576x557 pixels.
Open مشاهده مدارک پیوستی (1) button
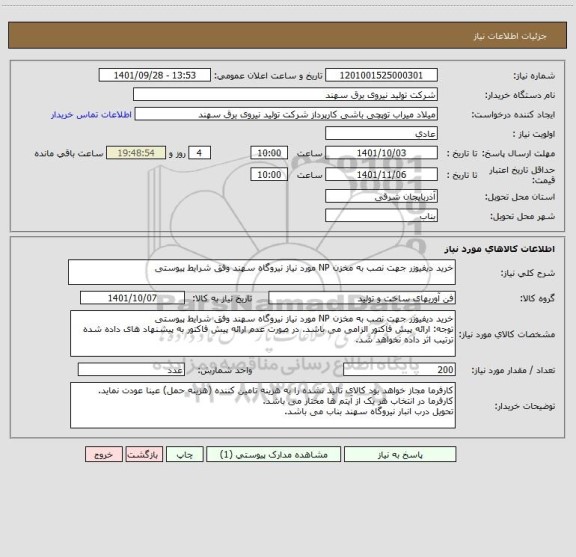[x=273, y=454]
